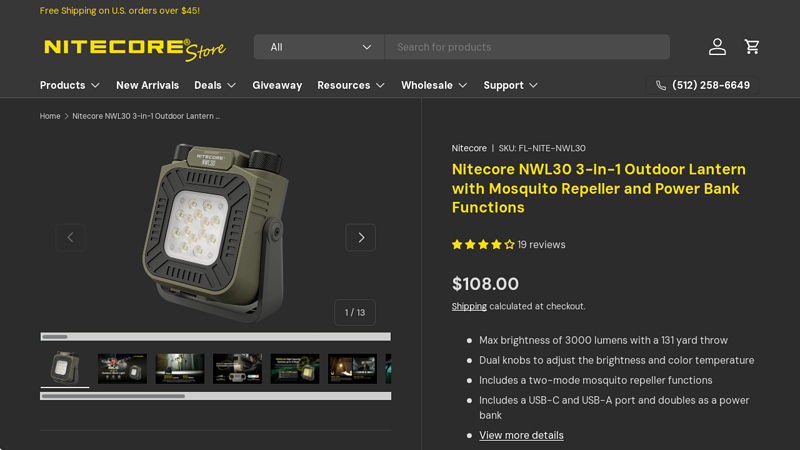Click 'USB-C and USB-A port' bullet text
Screen dimensions: 800x450
[614, 408]
